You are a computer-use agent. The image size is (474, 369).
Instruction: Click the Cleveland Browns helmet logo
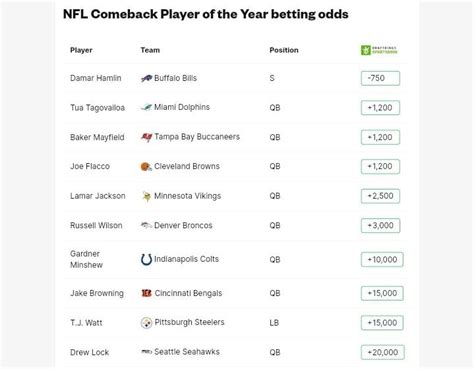pos(146,166)
